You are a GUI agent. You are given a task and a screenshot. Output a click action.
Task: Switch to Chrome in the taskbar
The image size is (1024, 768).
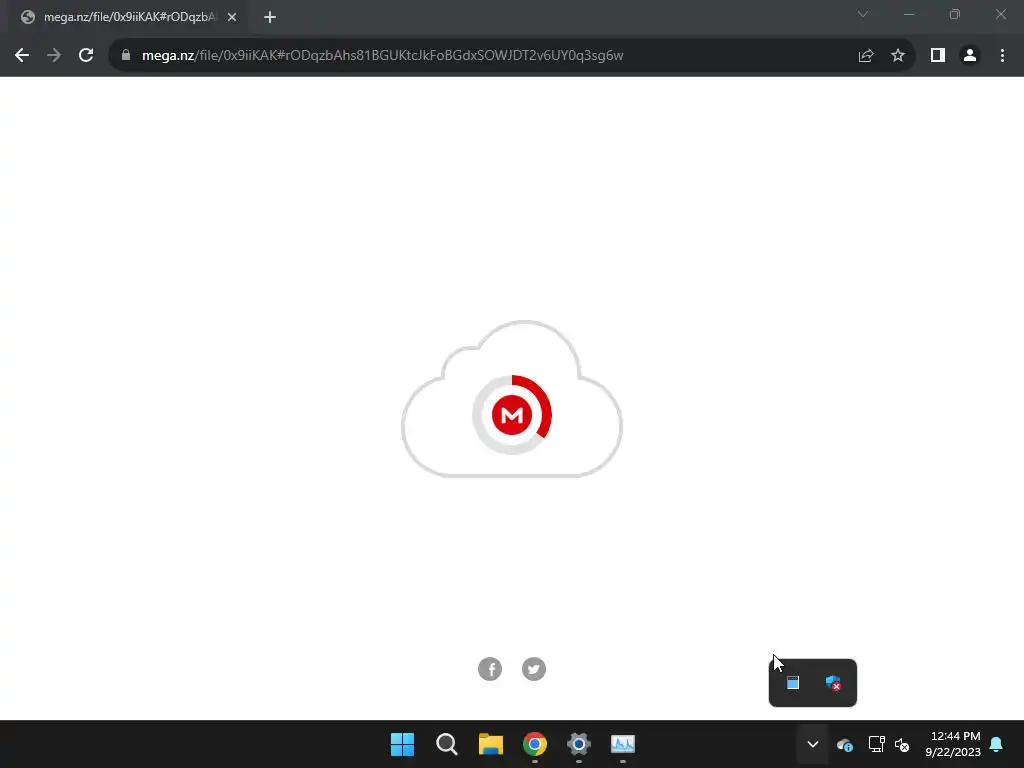(535, 744)
